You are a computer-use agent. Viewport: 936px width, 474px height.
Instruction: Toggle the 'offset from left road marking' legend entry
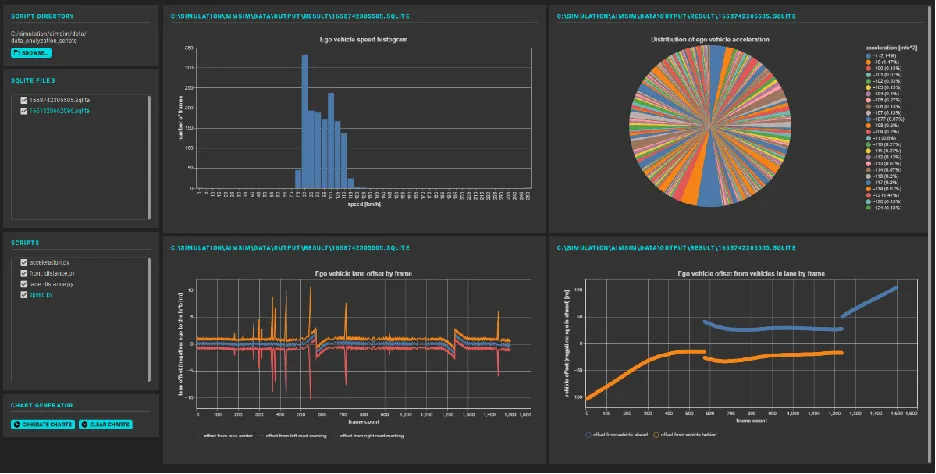[x=295, y=435]
